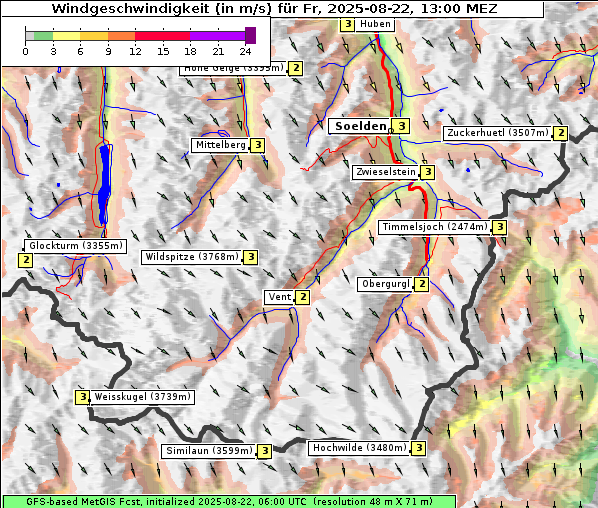This screenshot has width=598, height=508.
Task: Click the yellow badge next to Timmelsjoch
Action: [500, 227]
